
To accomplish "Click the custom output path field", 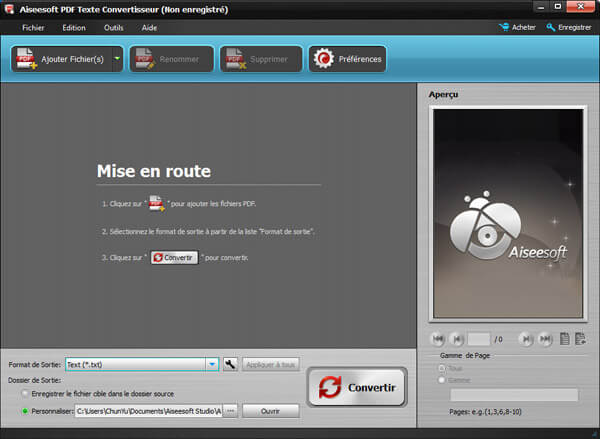I will click(x=148, y=411).
